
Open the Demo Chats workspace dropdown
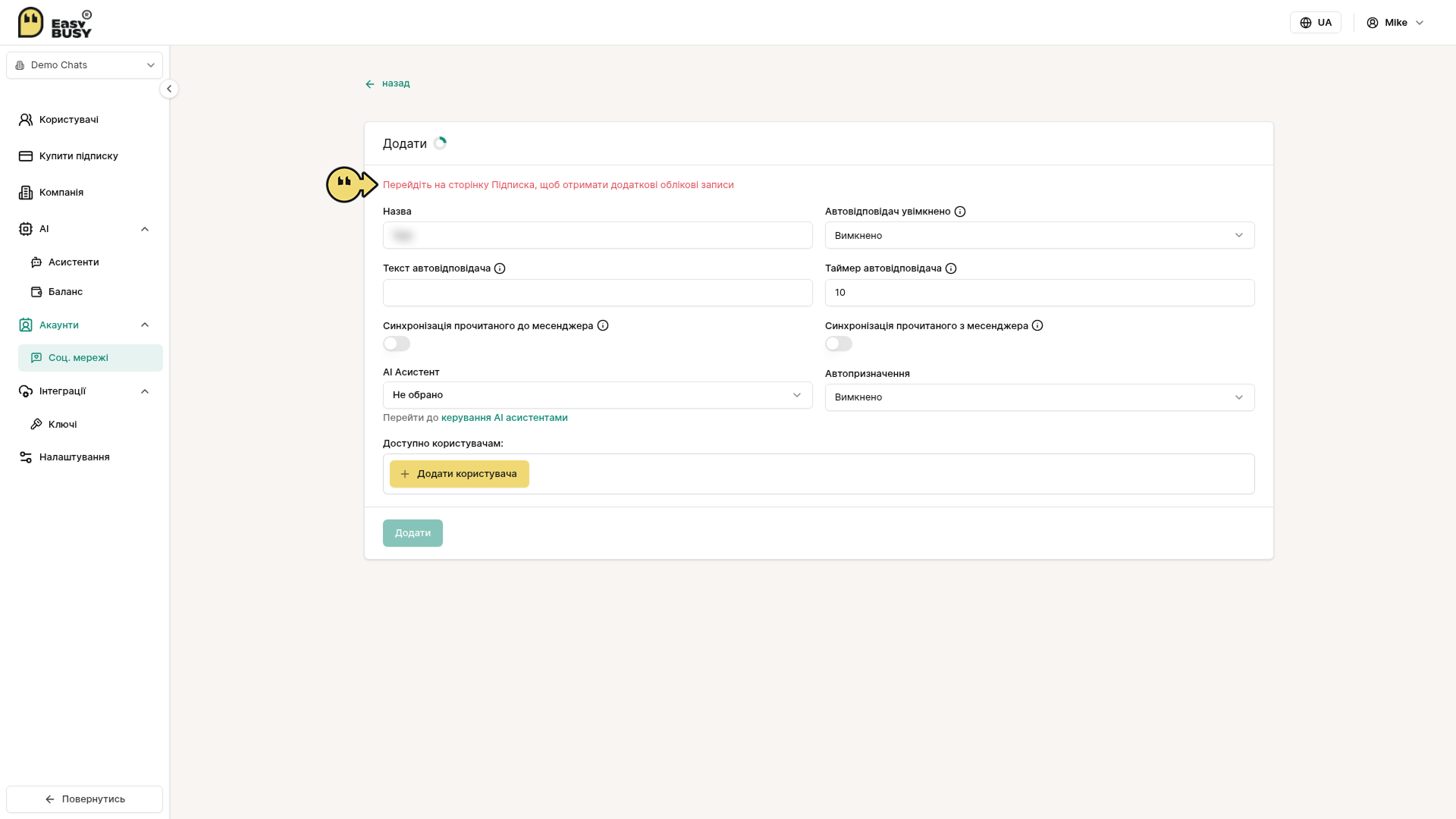pyautogui.click(x=84, y=65)
